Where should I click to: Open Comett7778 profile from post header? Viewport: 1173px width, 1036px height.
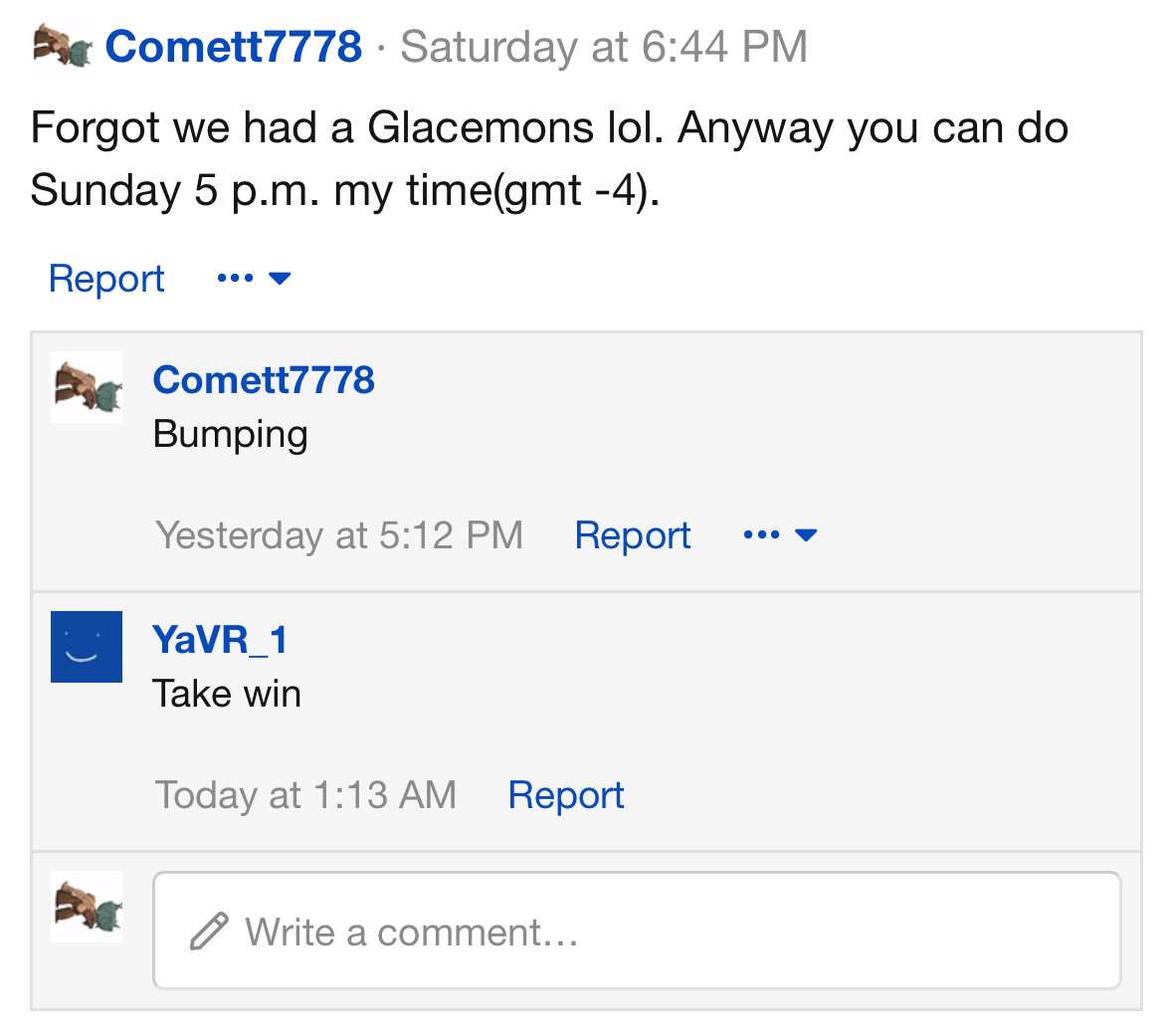pyautogui.click(x=234, y=47)
